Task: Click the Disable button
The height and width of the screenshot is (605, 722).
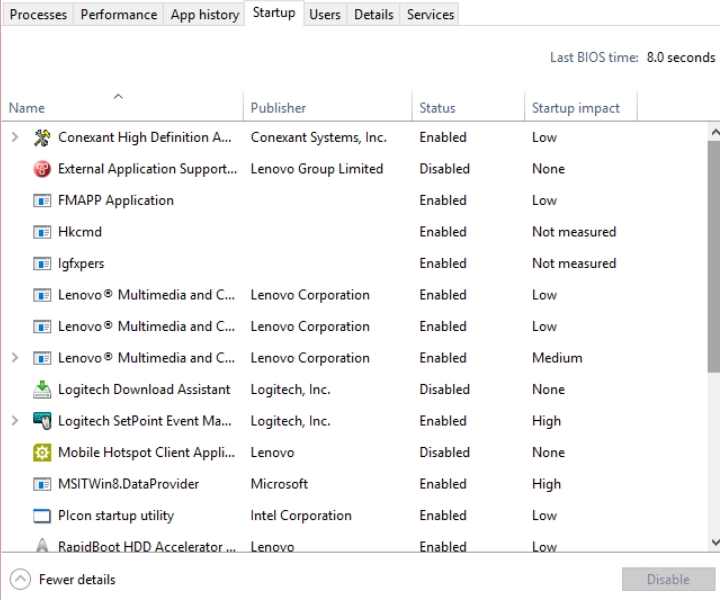Action: 668,580
